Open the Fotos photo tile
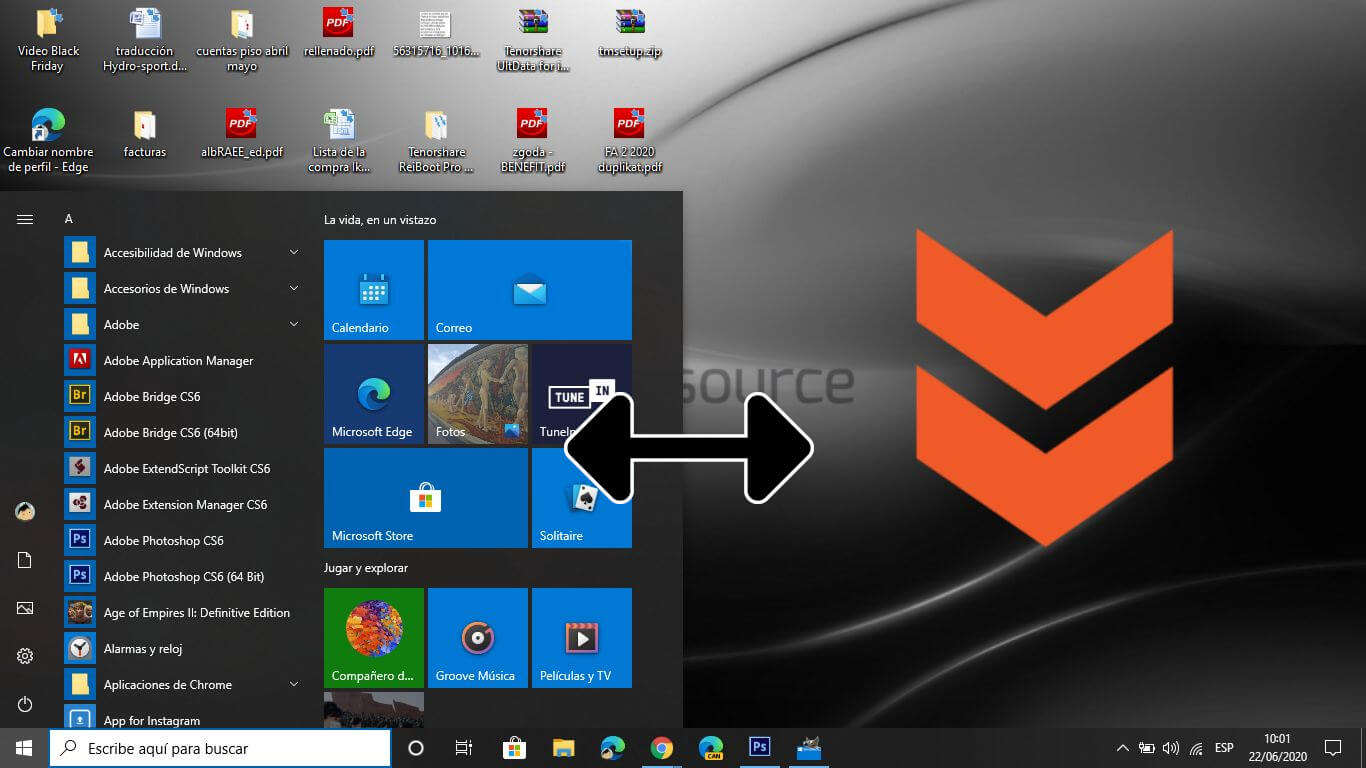The image size is (1366, 768). (478, 394)
